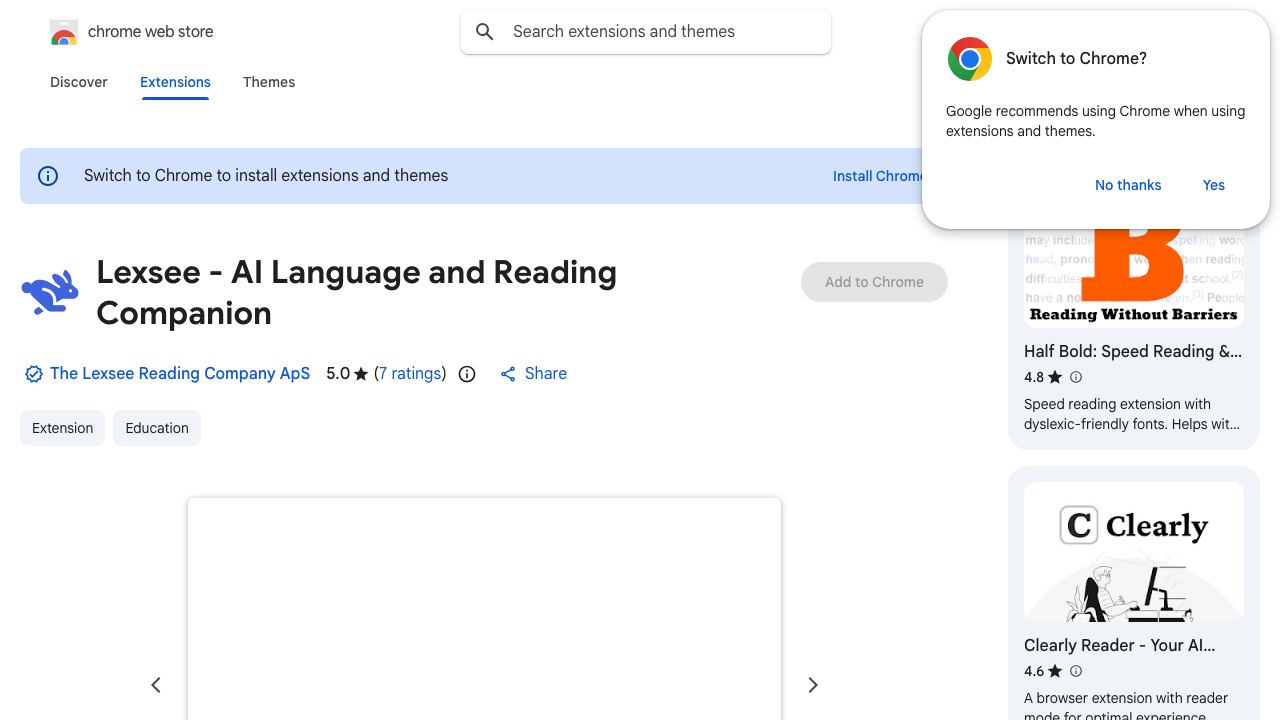Viewport: 1280px width, 720px height.
Task: Click the Google recommends using Chrome message text
Action: tap(1095, 121)
